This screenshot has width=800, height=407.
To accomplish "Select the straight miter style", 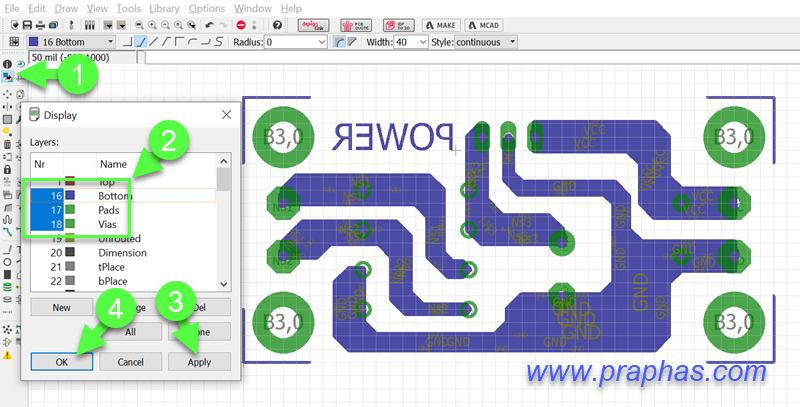I will [352, 42].
